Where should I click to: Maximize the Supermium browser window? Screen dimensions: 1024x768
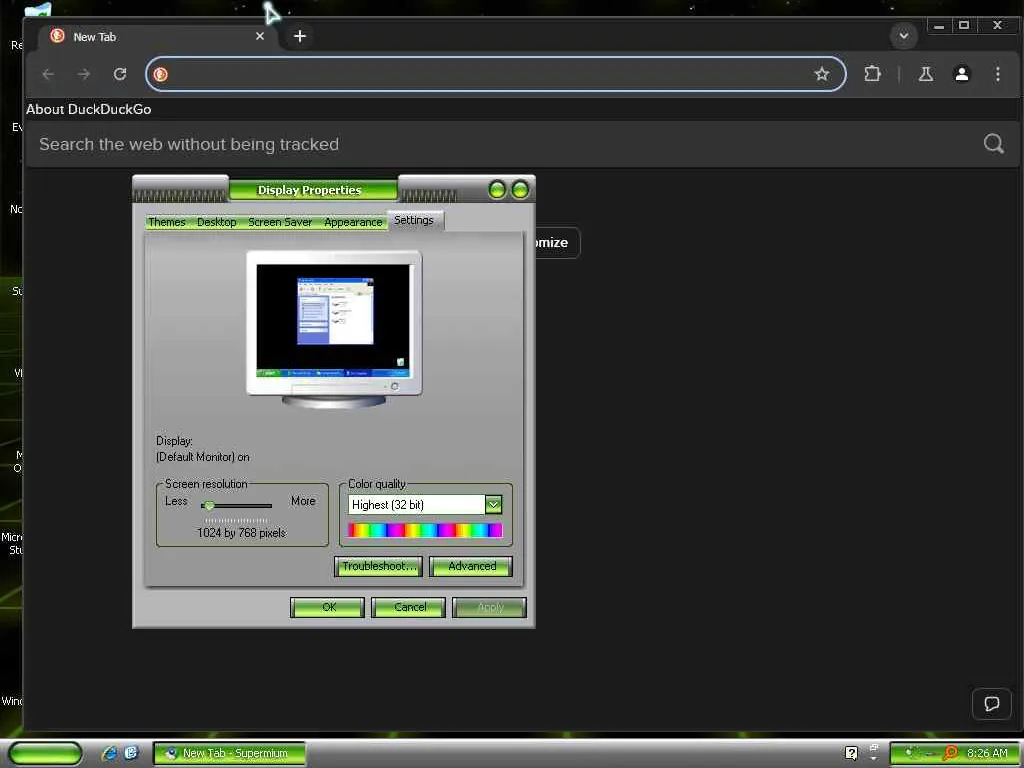[964, 26]
